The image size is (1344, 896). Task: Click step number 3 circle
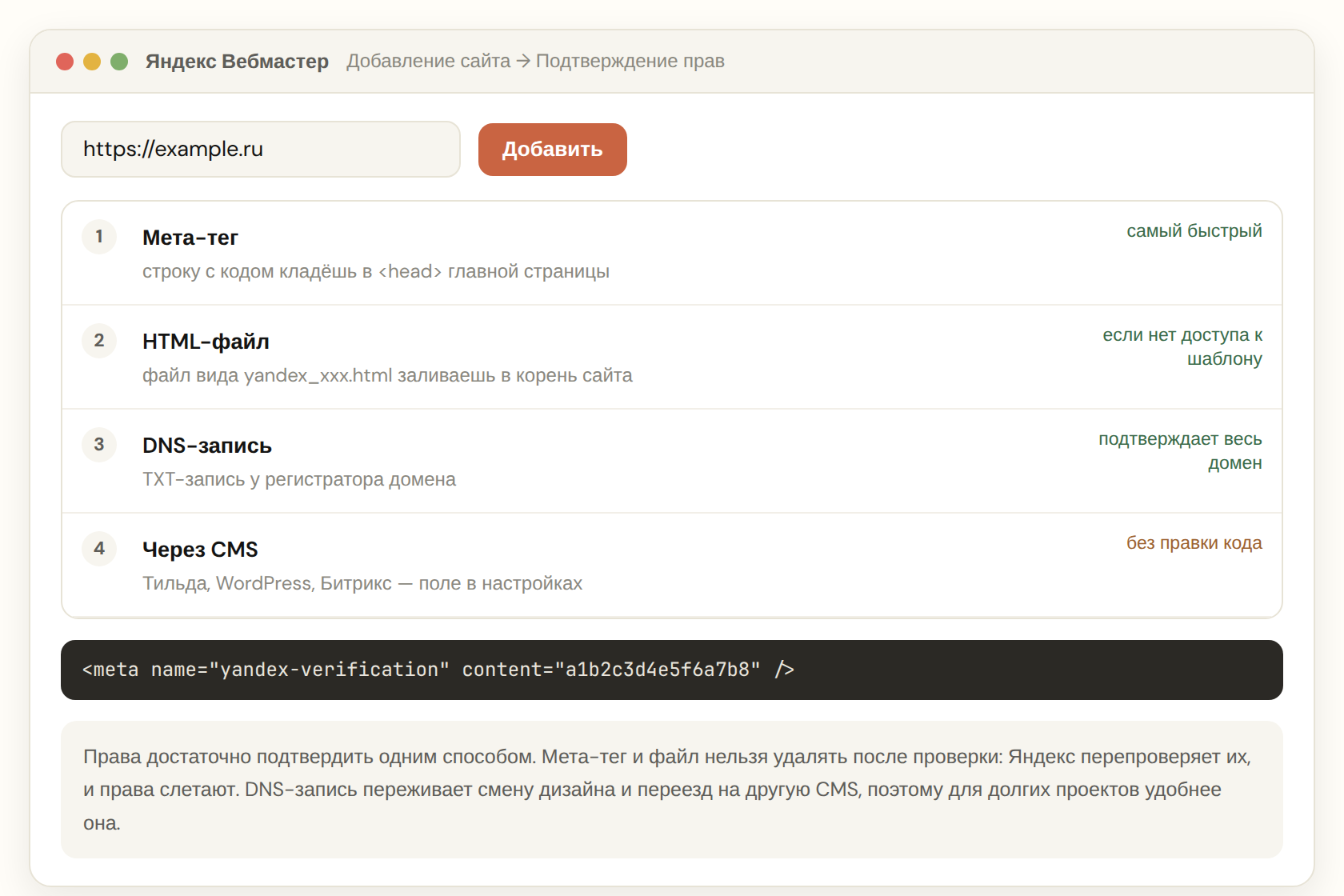pos(99,445)
